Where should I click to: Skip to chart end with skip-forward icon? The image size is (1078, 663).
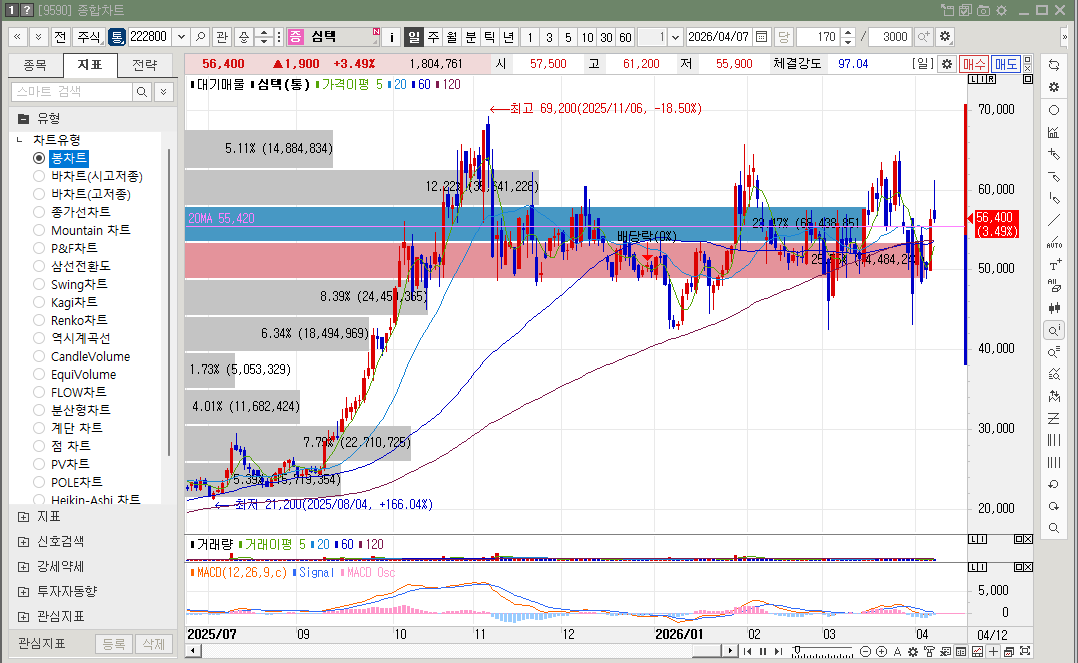point(778,651)
